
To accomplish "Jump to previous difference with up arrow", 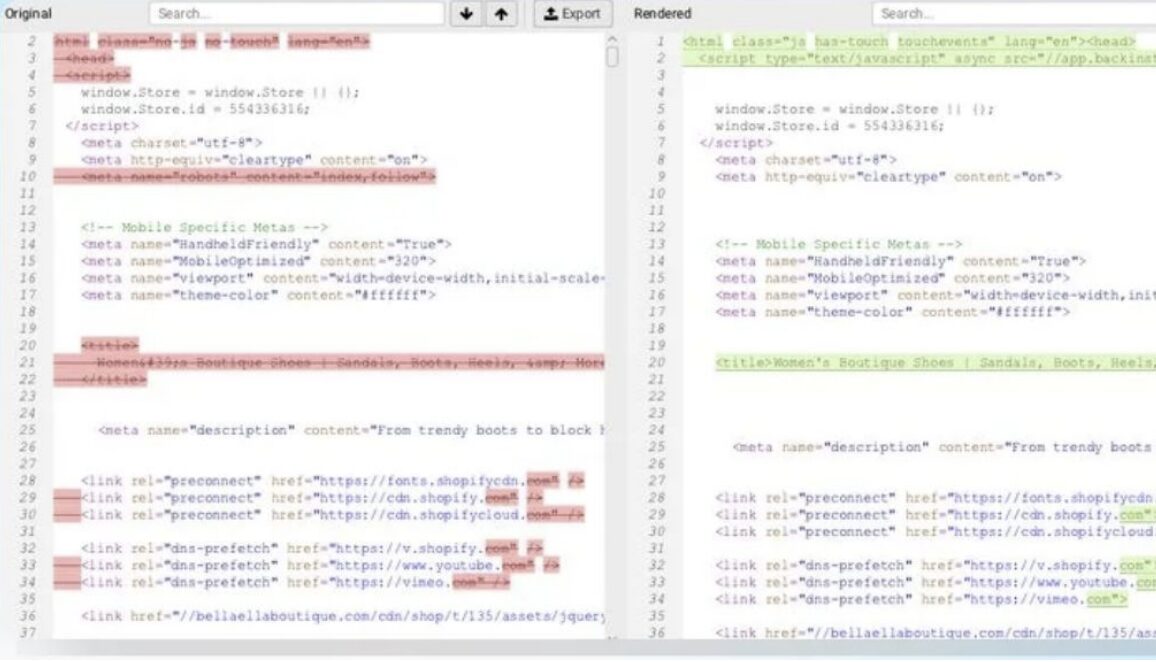I will click(x=501, y=13).
